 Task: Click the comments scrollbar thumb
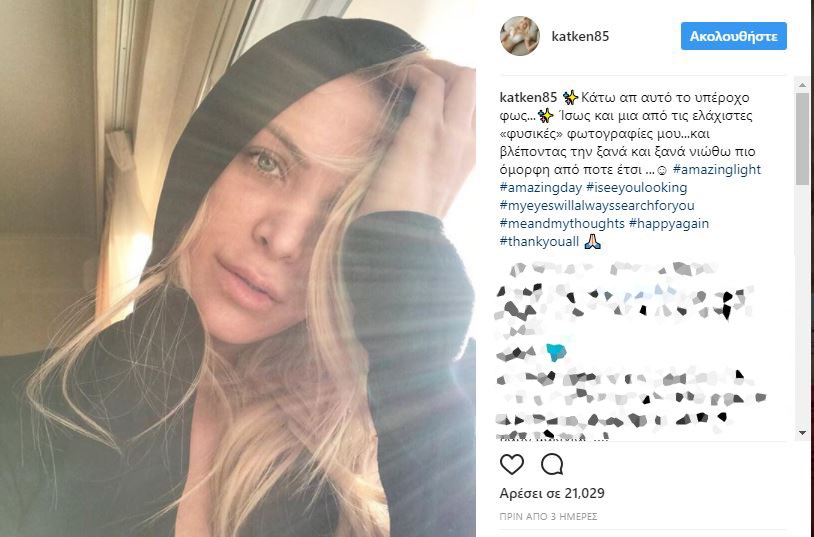click(802, 139)
